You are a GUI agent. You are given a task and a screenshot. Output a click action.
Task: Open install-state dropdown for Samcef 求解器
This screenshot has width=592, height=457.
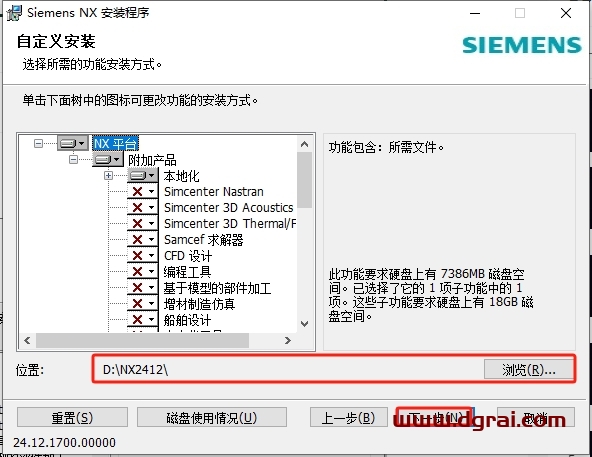coord(143,239)
